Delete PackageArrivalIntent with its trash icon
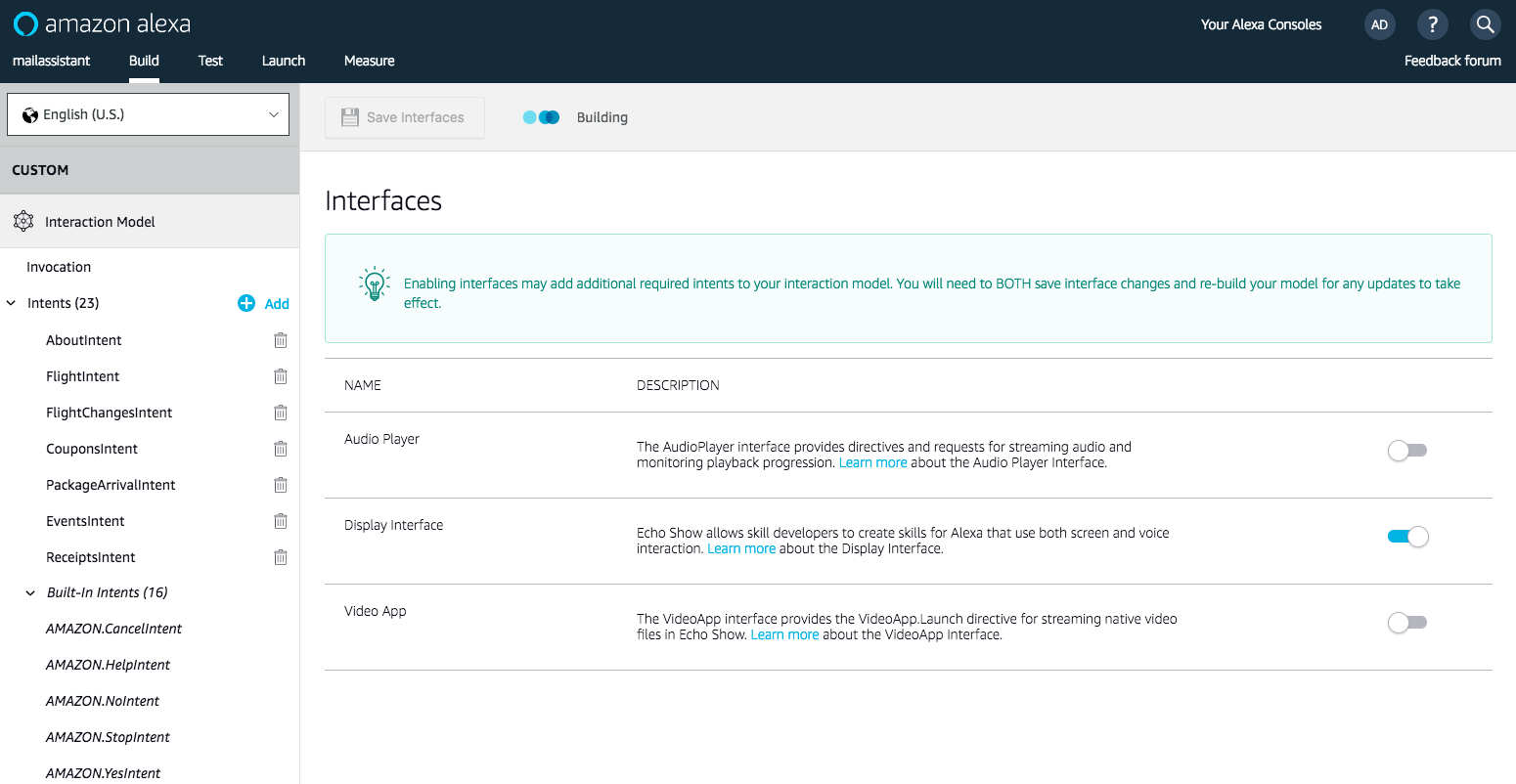This screenshot has width=1516, height=784. (281, 485)
